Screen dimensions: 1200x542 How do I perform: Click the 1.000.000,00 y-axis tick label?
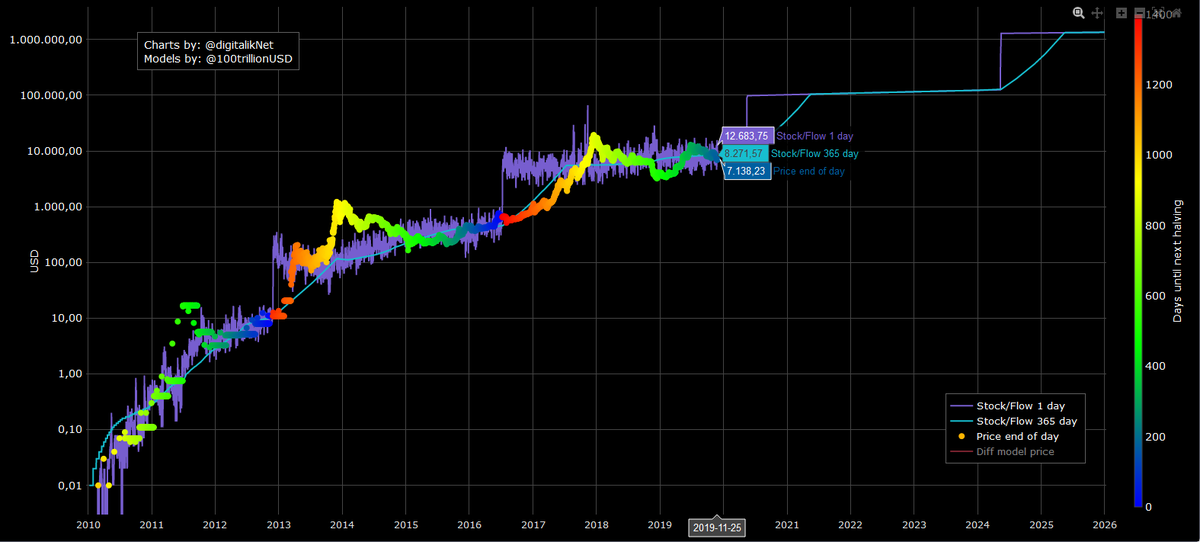(46, 39)
